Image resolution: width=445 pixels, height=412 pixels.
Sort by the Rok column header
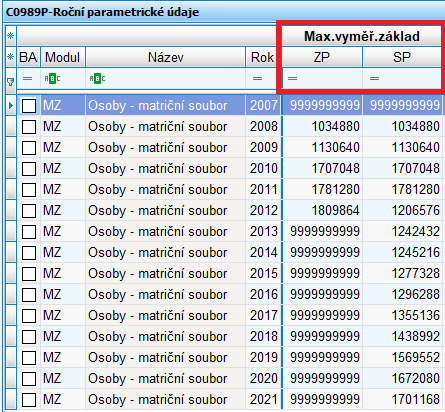tap(262, 57)
